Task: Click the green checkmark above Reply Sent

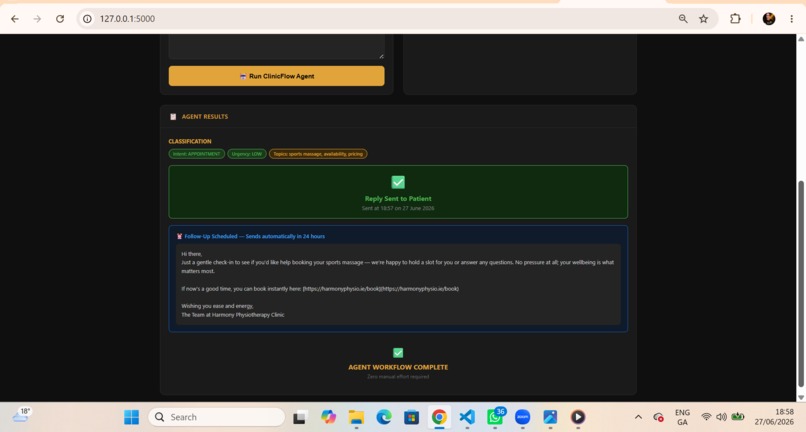Action: 398,182
